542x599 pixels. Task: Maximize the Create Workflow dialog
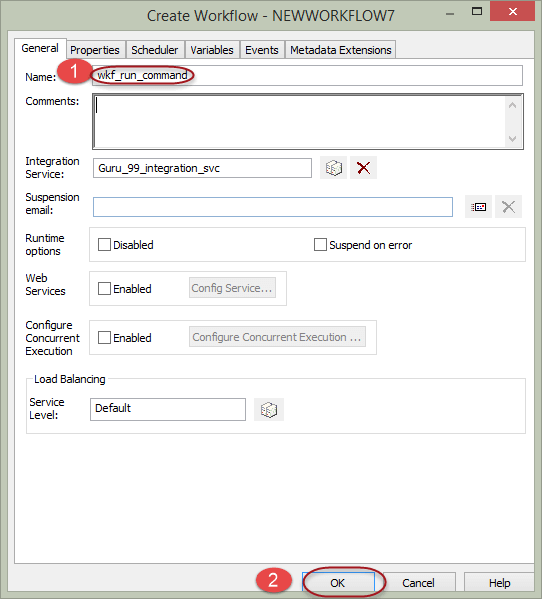(477, 11)
